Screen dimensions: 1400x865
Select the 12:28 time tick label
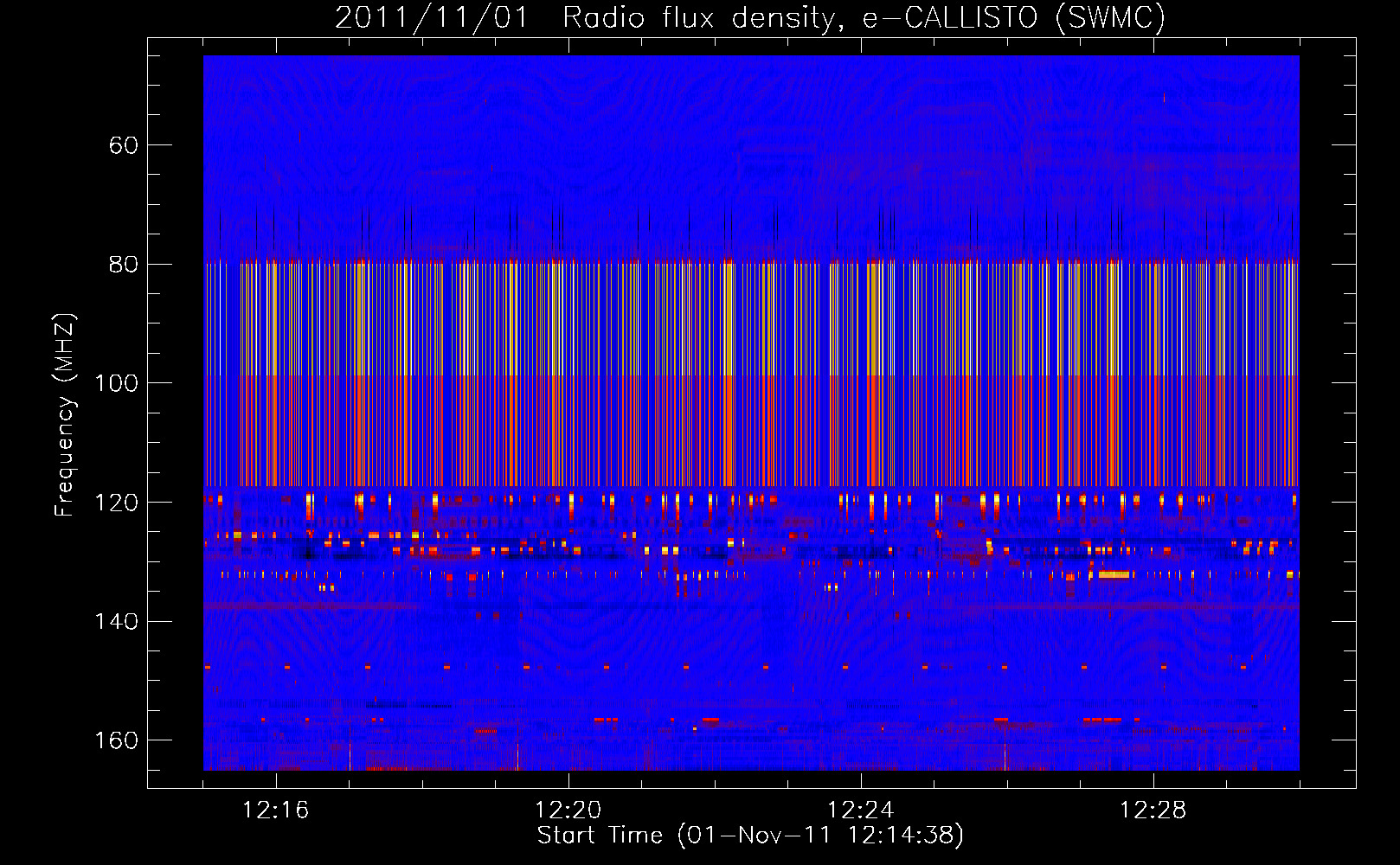tap(1153, 811)
